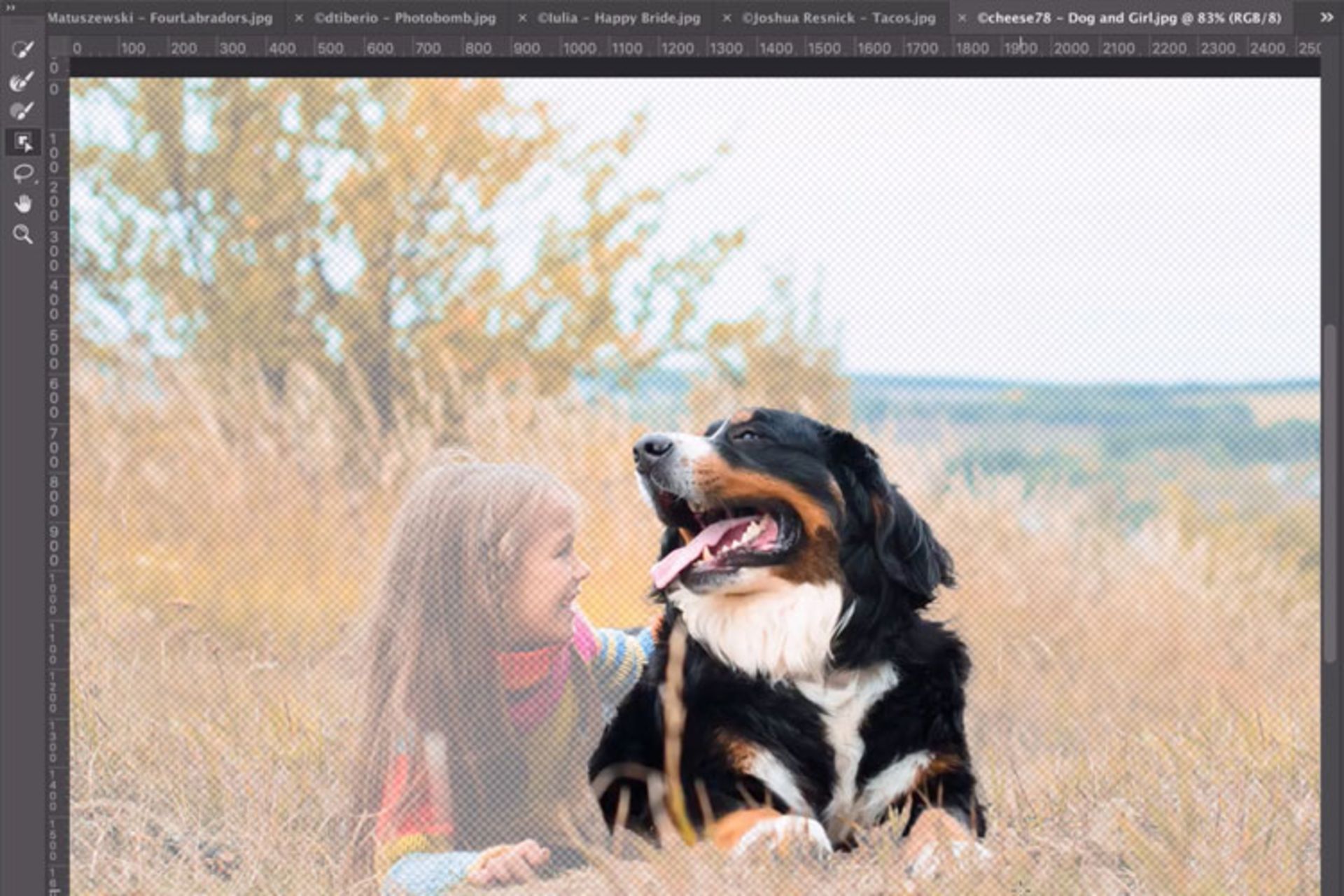The height and width of the screenshot is (896, 1344).
Task: Choose the Brush tool in toolbar
Action: tap(22, 111)
